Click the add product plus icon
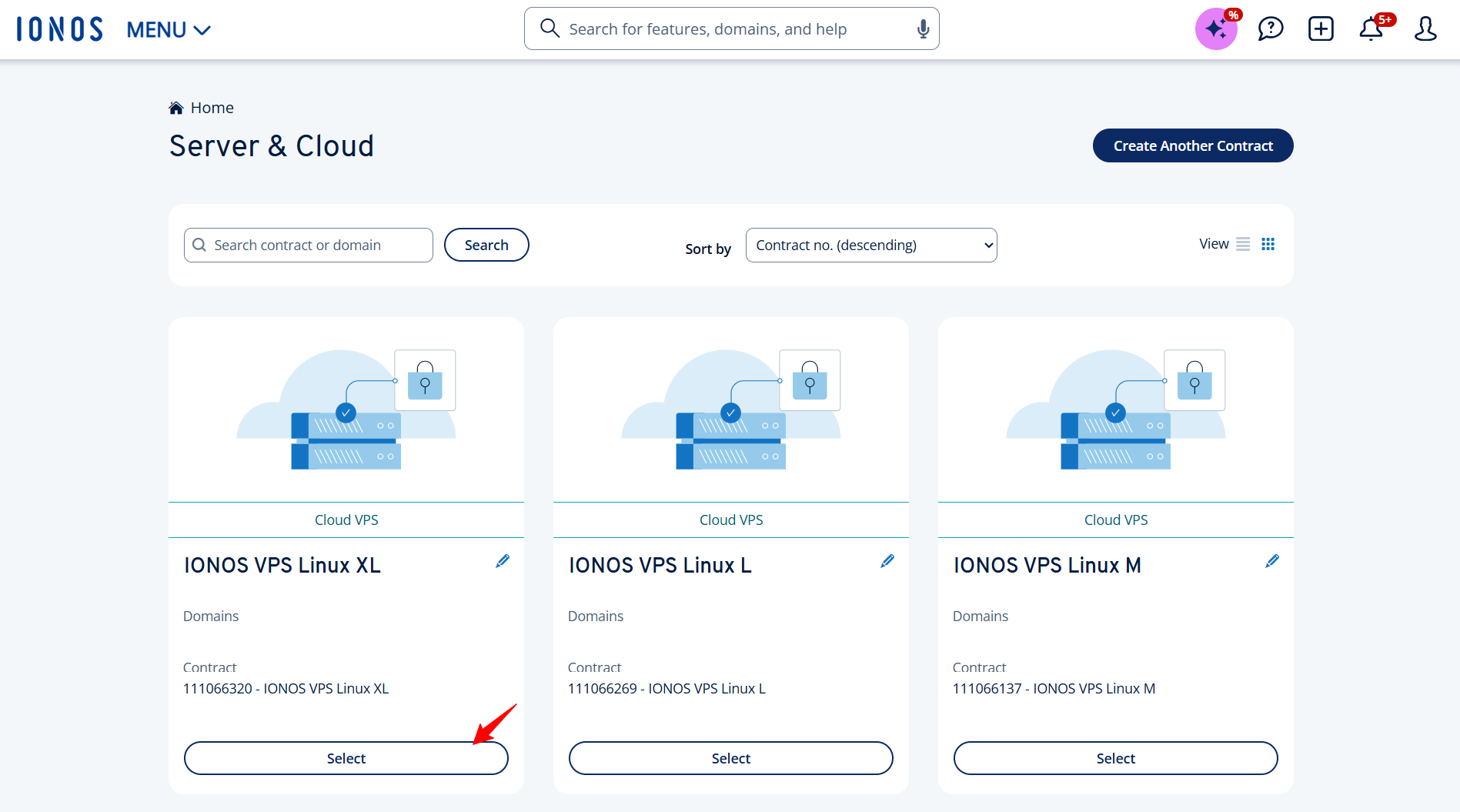This screenshot has width=1460, height=812. pyautogui.click(x=1321, y=29)
